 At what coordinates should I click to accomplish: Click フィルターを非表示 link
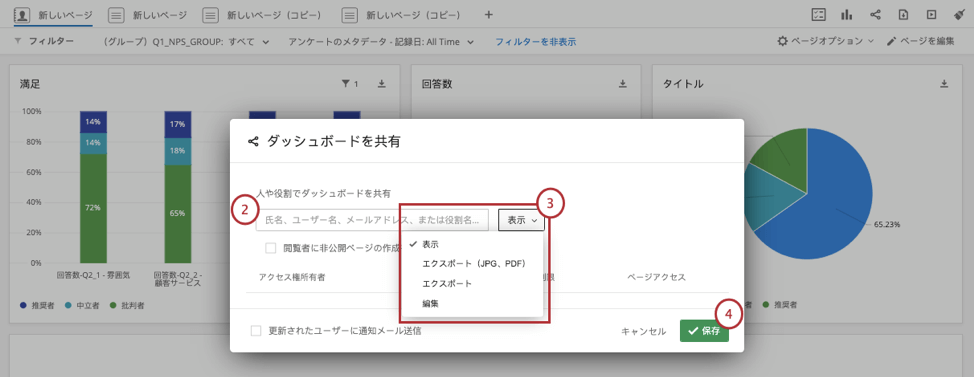pos(535,42)
